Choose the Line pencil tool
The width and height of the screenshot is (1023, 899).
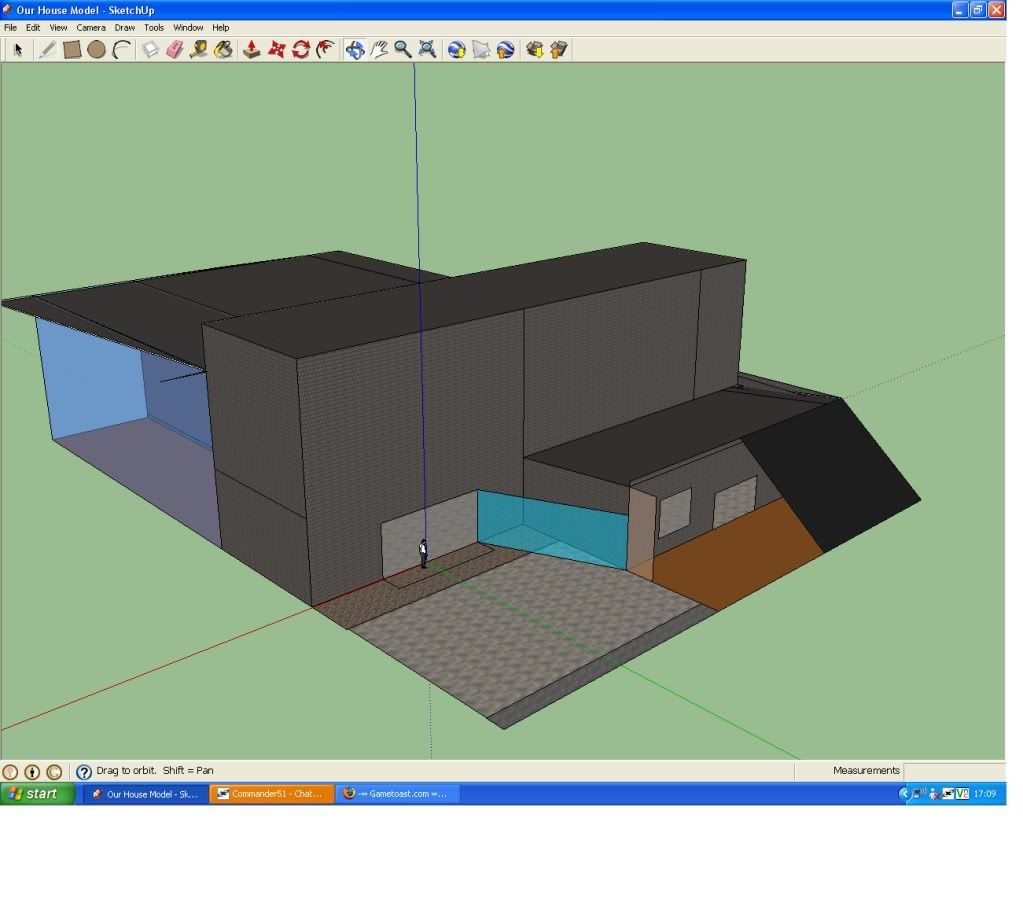pos(47,50)
